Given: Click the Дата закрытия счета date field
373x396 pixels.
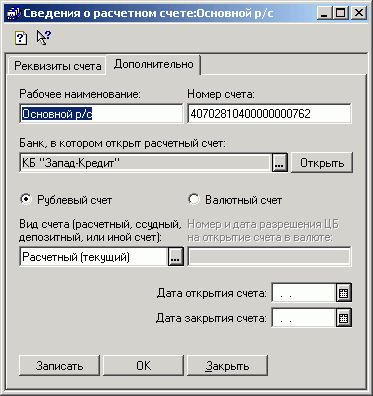Looking at the screenshot, I should click(303, 318).
